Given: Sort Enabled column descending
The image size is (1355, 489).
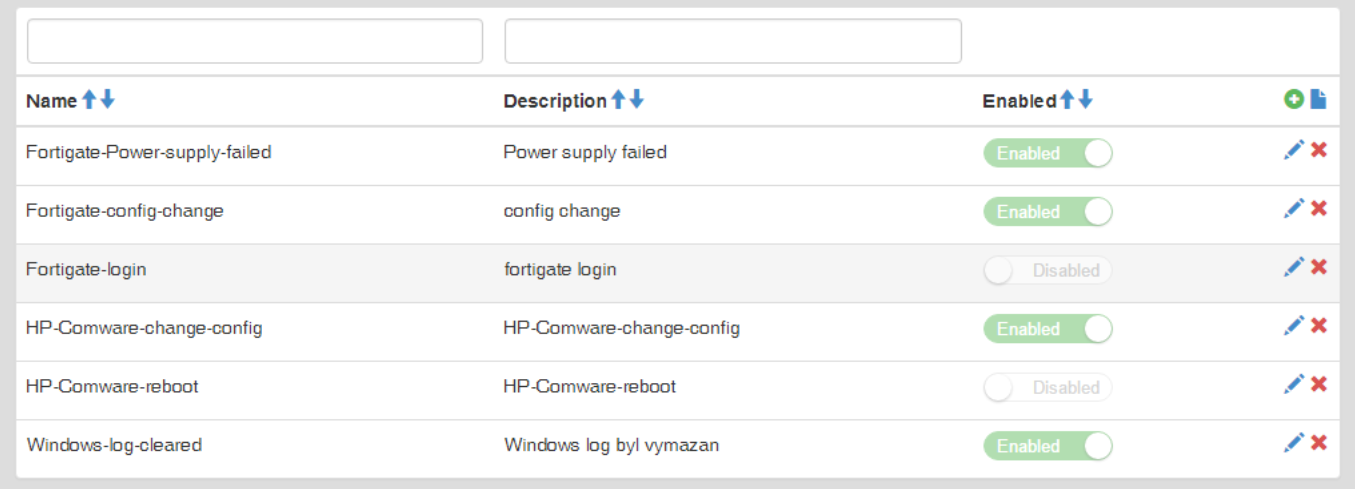Looking at the screenshot, I should click(x=1086, y=100).
